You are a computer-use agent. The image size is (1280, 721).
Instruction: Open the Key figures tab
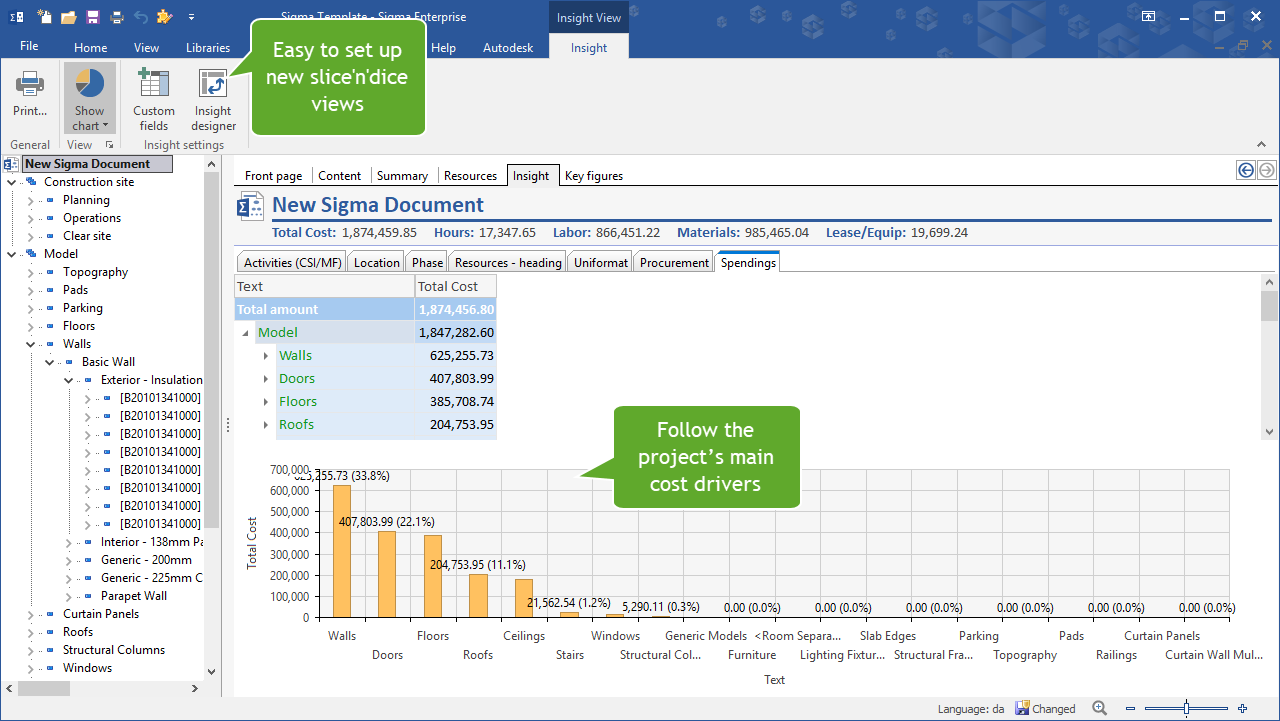(x=593, y=175)
